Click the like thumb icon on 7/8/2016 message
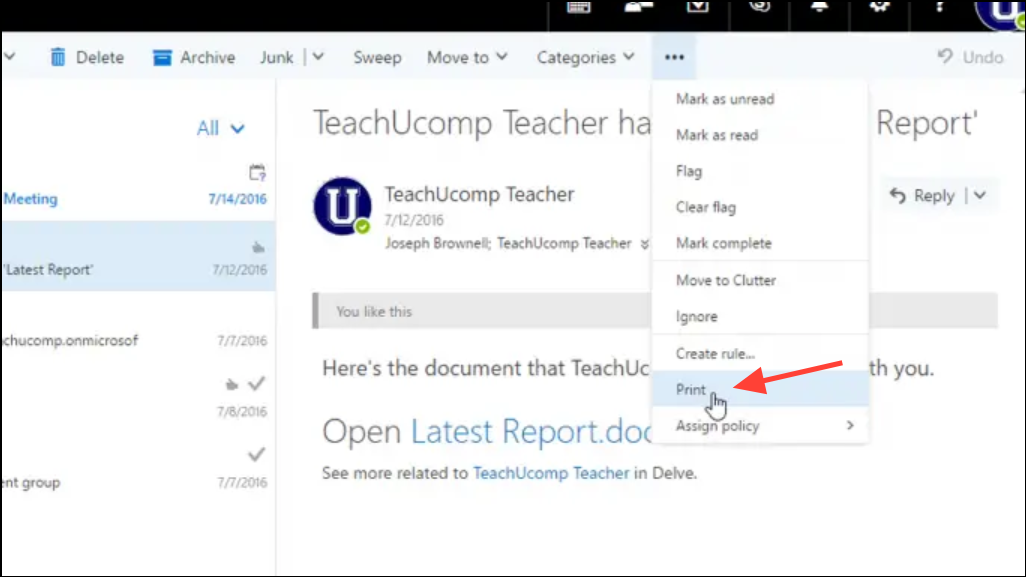Viewport: 1026px width, 577px height. click(232, 384)
